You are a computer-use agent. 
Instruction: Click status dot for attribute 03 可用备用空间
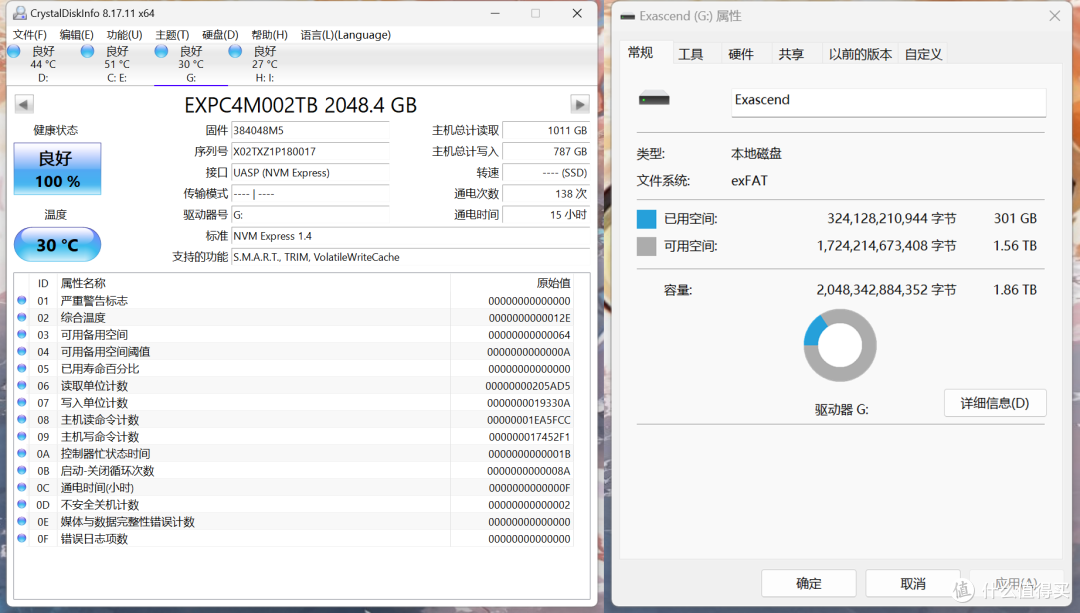(22, 334)
